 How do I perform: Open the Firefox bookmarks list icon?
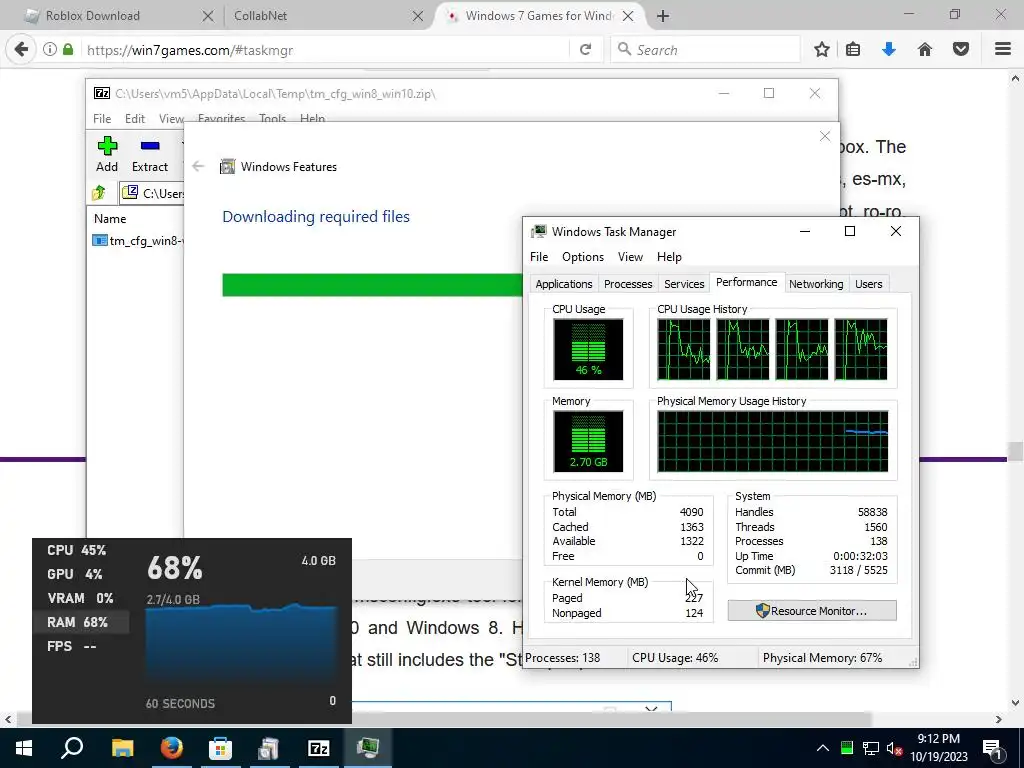click(853, 50)
